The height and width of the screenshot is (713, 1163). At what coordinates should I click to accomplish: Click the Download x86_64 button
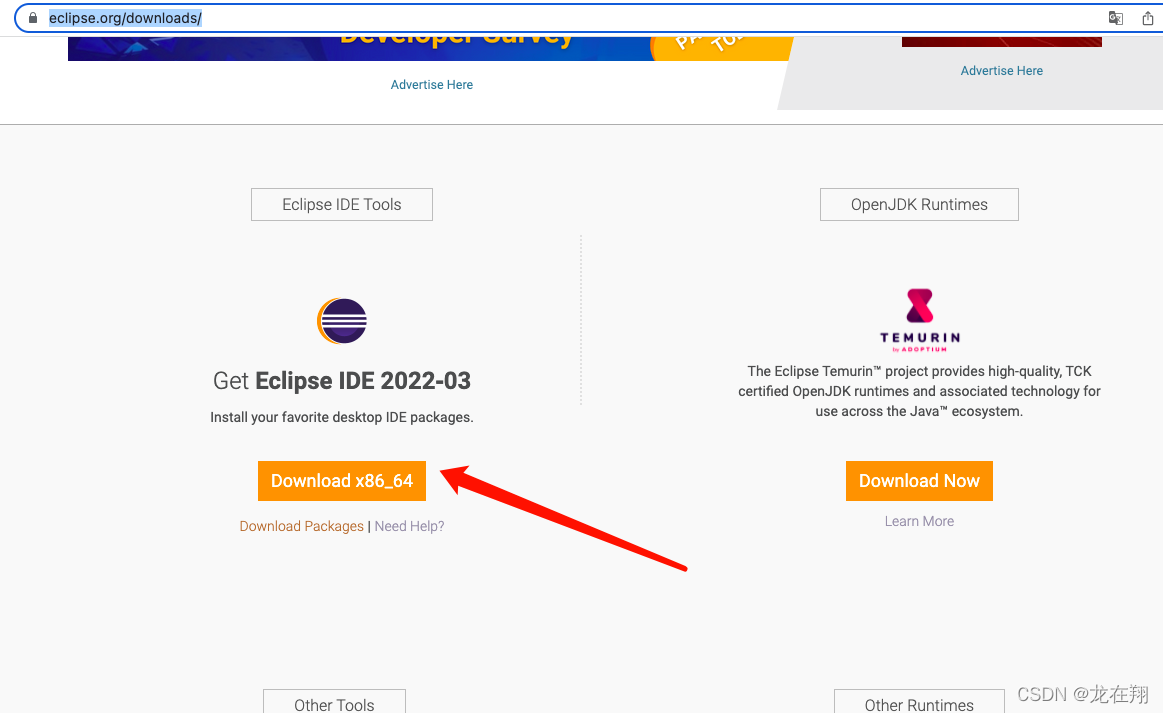point(342,481)
